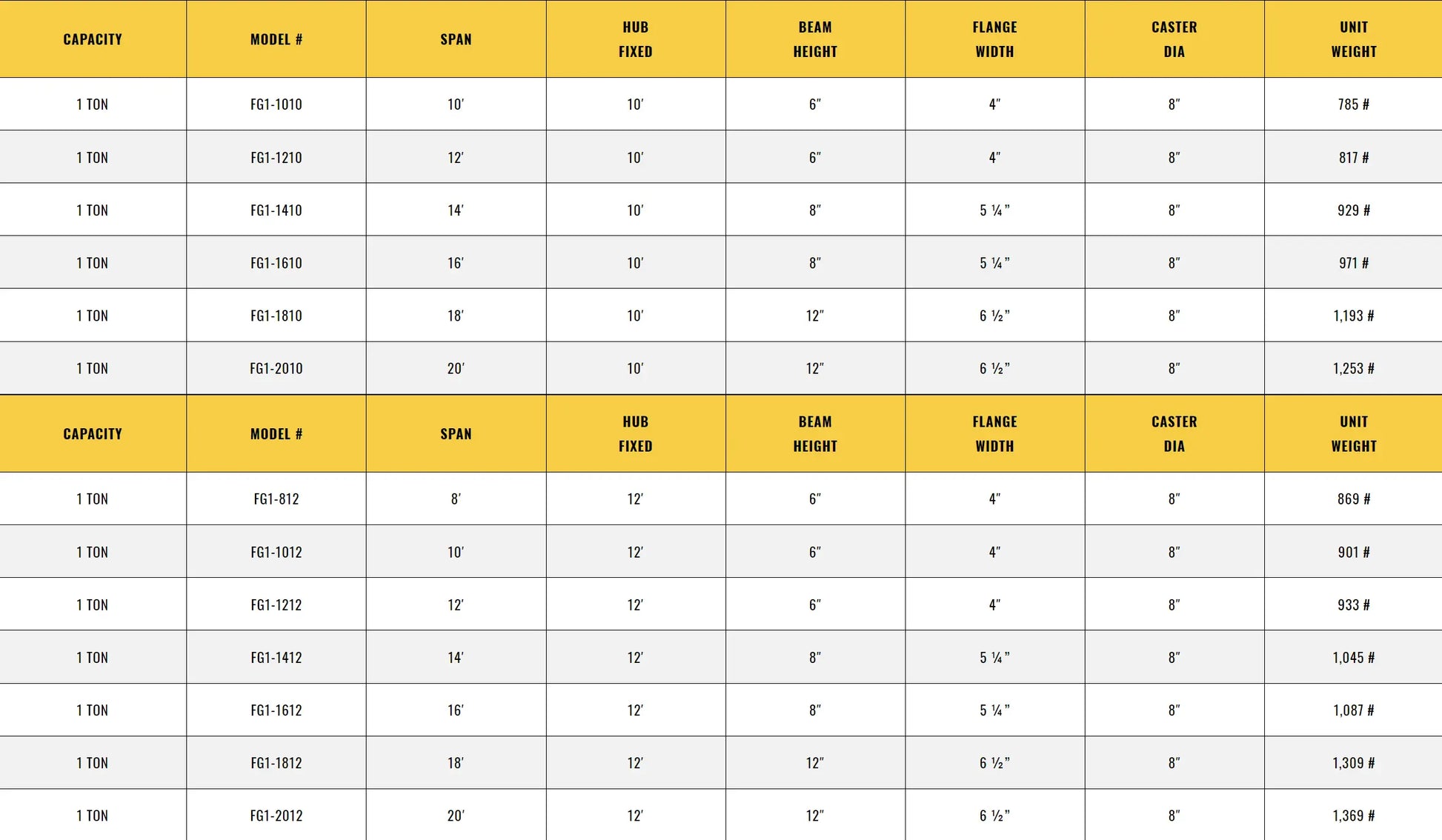This screenshot has height=840, width=1442.
Task: Select the 1,253 # unit weight value
Action: point(1353,368)
